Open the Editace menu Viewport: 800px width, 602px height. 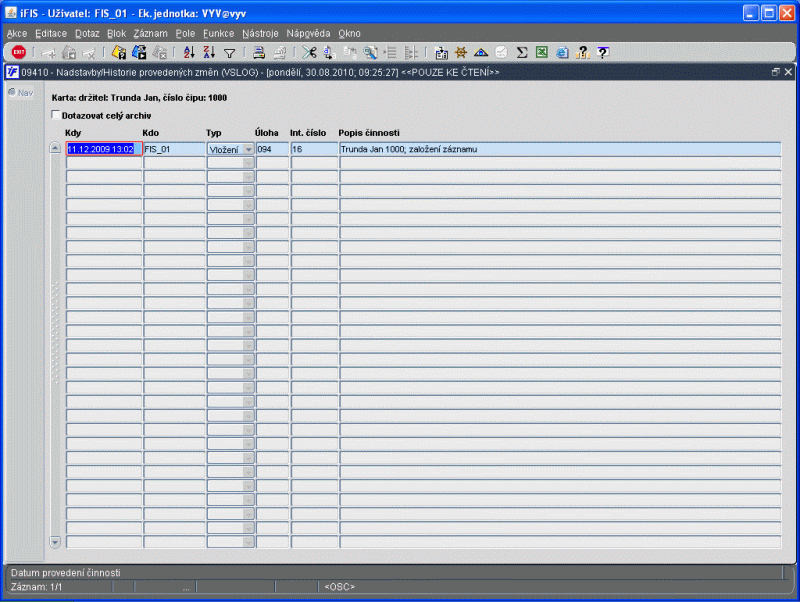(51, 33)
